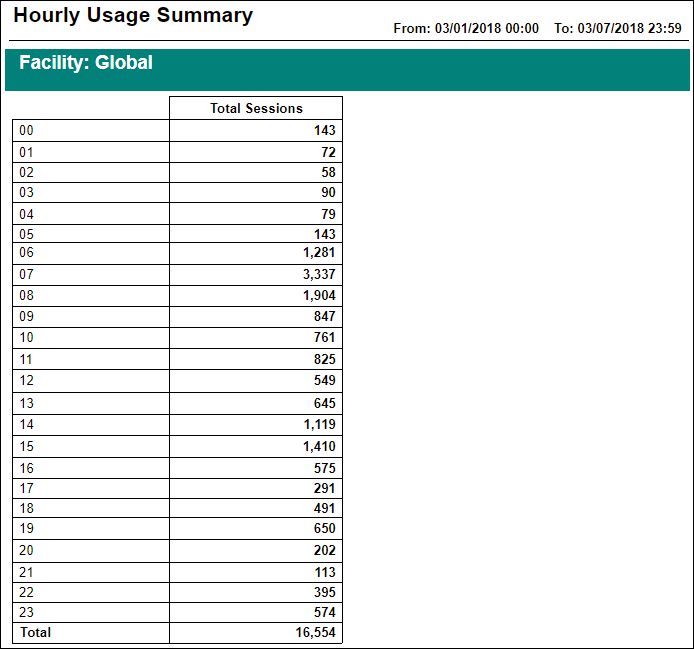This screenshot has width=694, height=649.
Task: Click sessions value 72 for hour 01
Action: [x=328, y=152]
